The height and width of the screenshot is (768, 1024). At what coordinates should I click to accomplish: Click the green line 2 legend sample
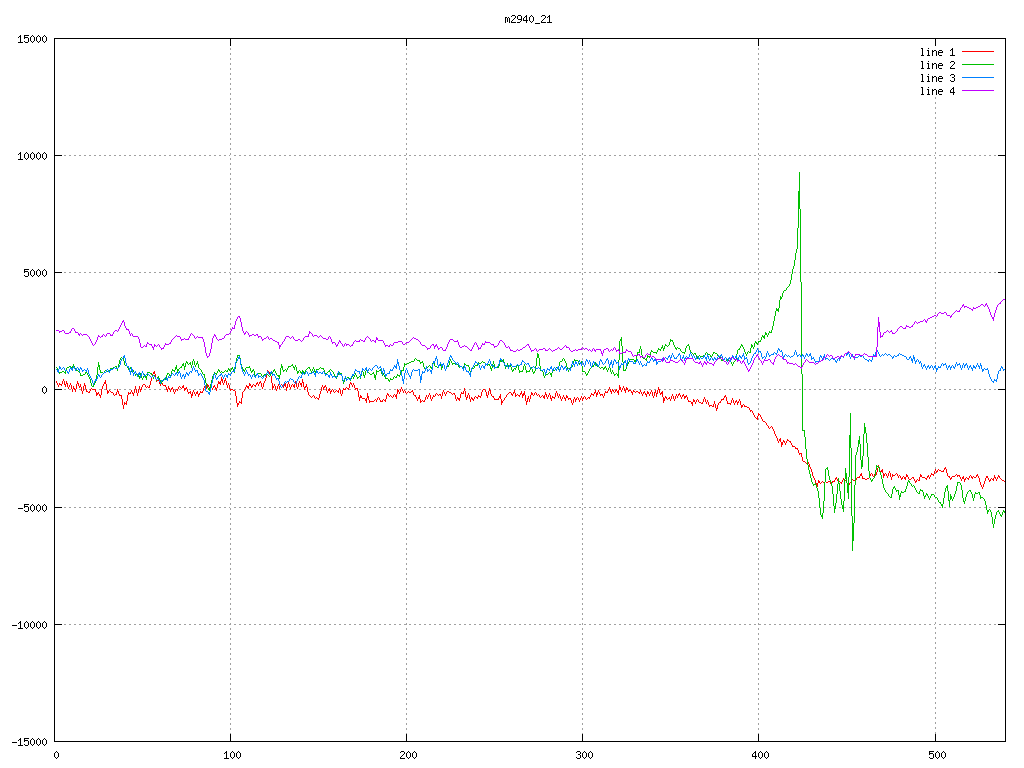click(978, 65)
